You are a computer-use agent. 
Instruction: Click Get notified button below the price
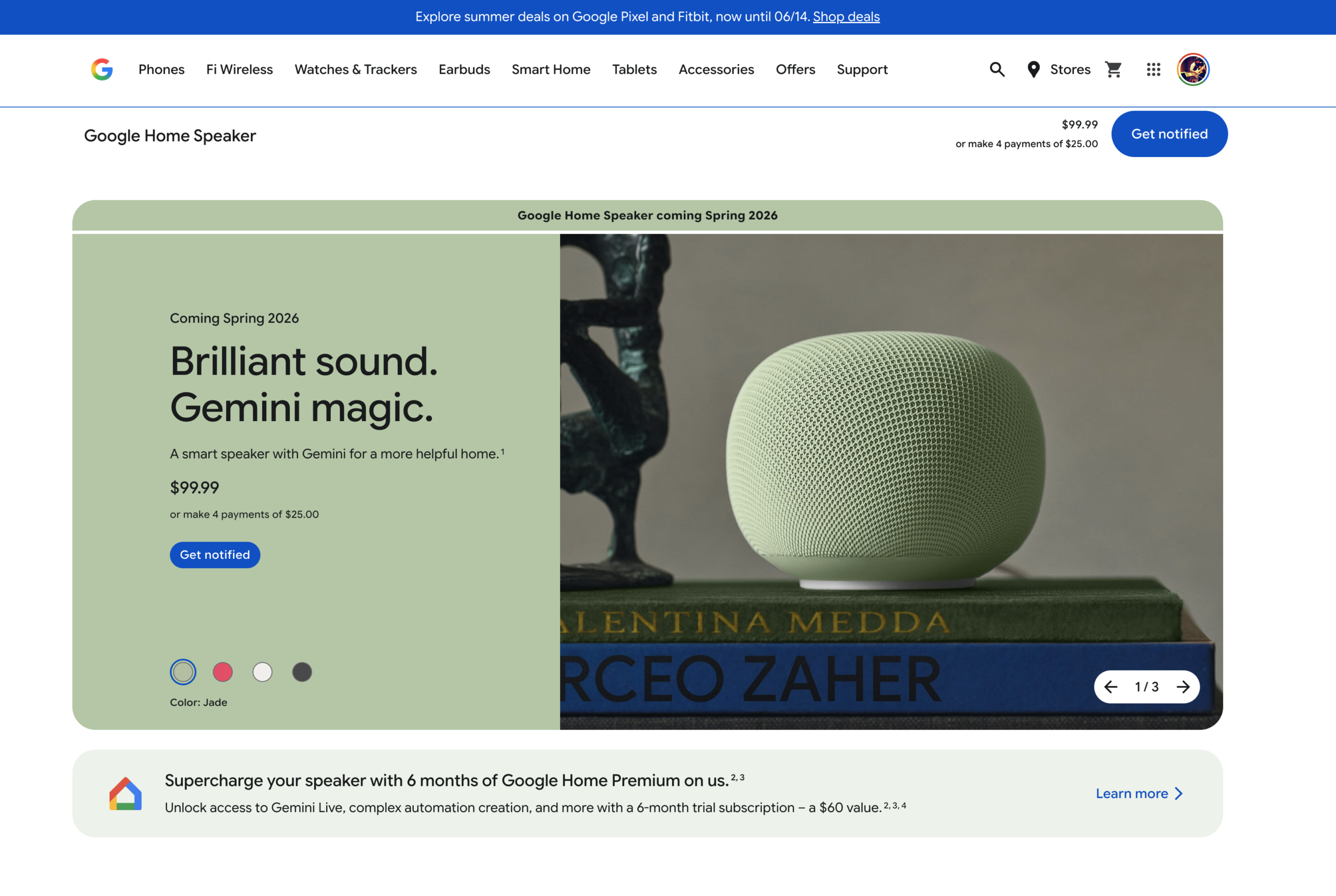[x=215, y=554]
